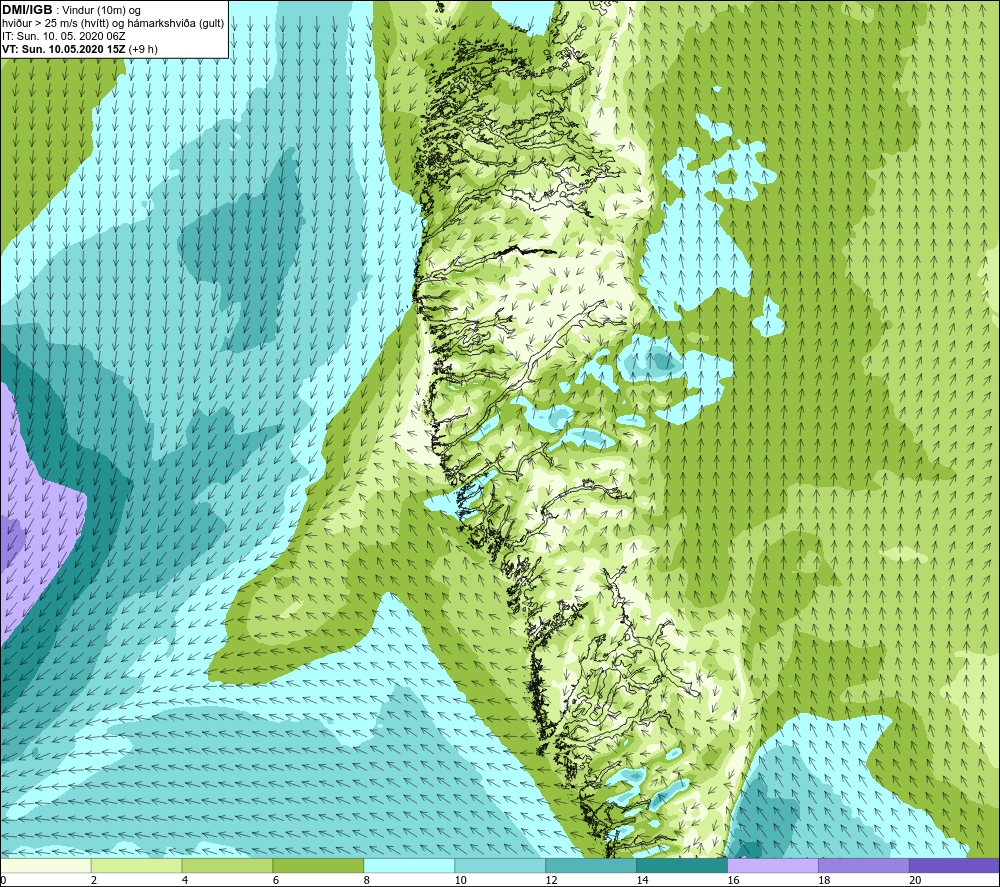1000x887 pixels.
Task: Click the legend scale label 14
Action: [x=642, y=880]
